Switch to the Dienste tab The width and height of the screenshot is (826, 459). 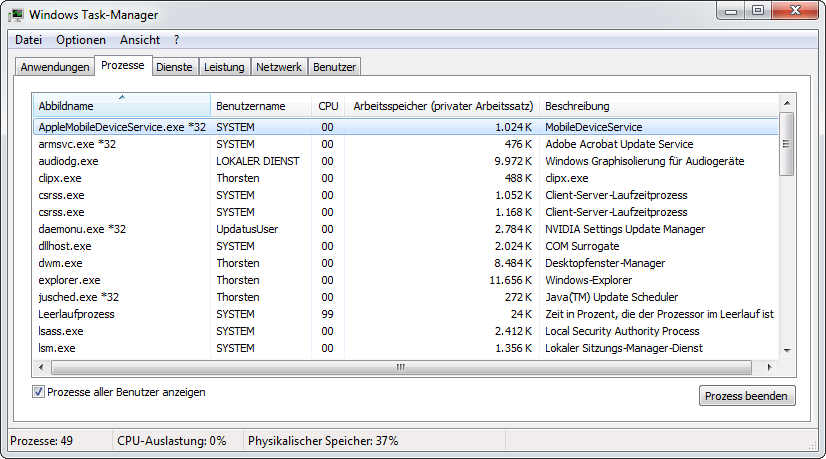[174, 67]
